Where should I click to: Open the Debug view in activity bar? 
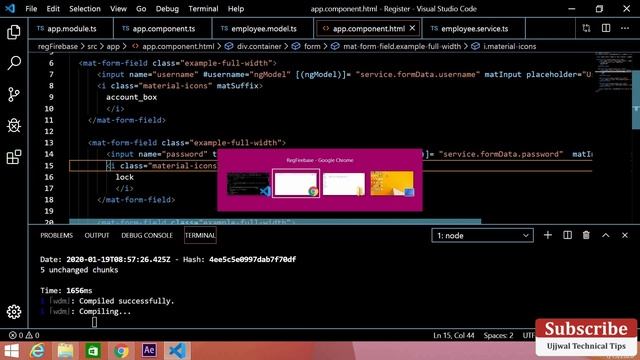14,125
